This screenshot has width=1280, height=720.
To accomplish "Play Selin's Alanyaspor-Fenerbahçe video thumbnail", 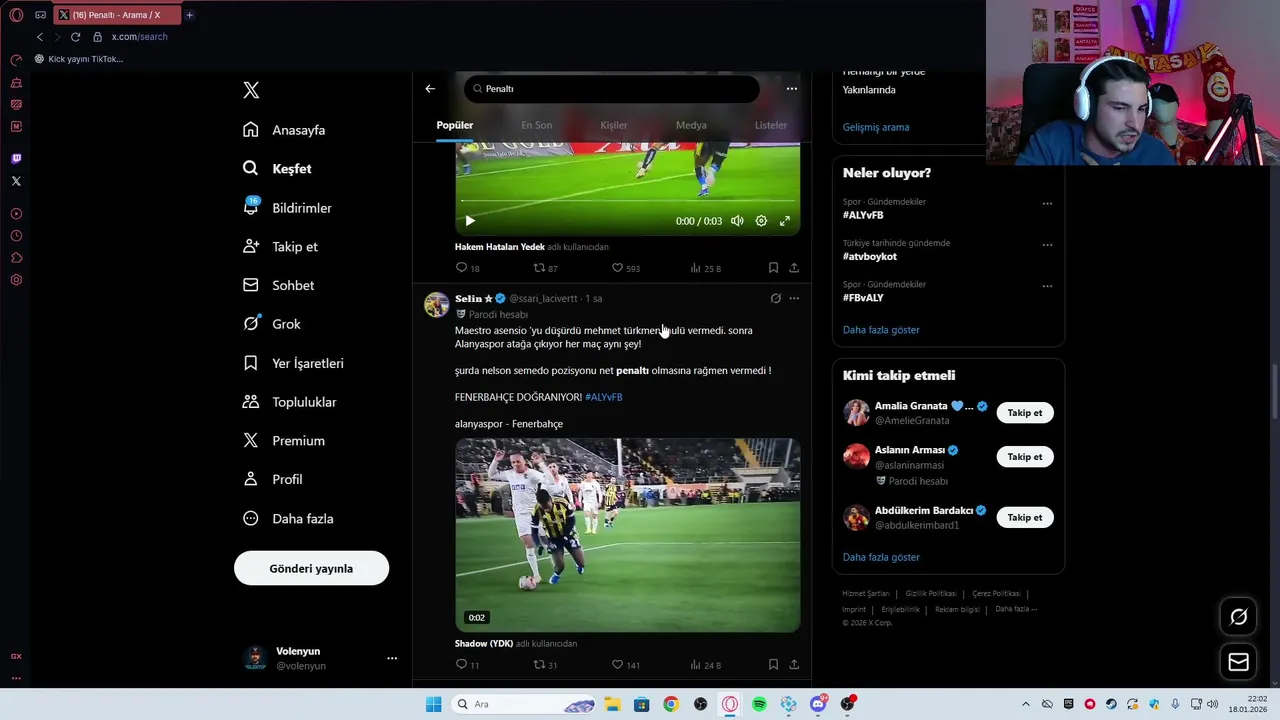I will 627,535.
